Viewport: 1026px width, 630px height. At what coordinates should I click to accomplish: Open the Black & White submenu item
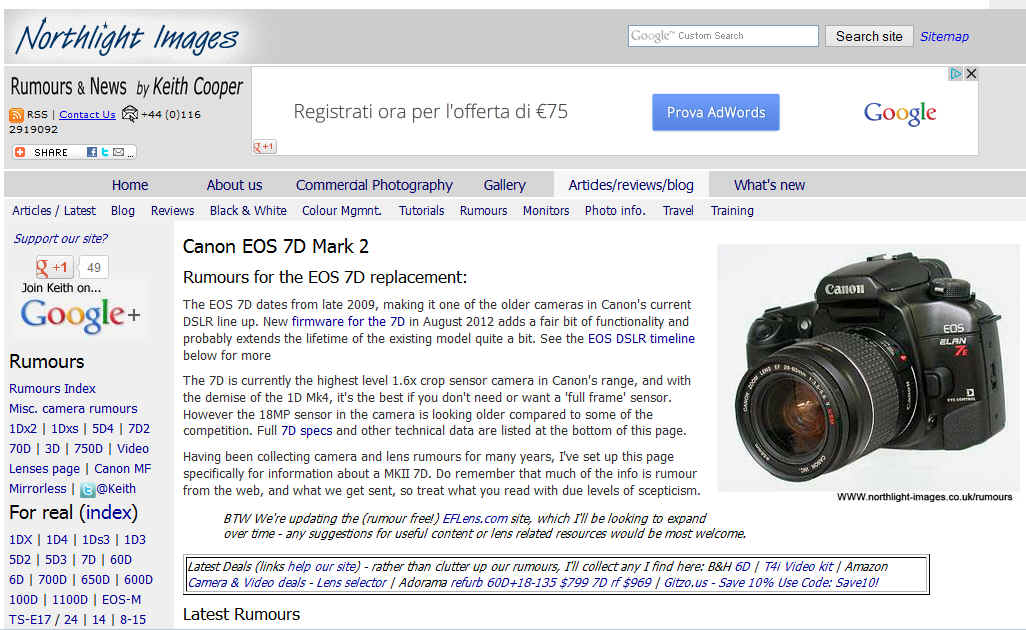tap(248, 211)
